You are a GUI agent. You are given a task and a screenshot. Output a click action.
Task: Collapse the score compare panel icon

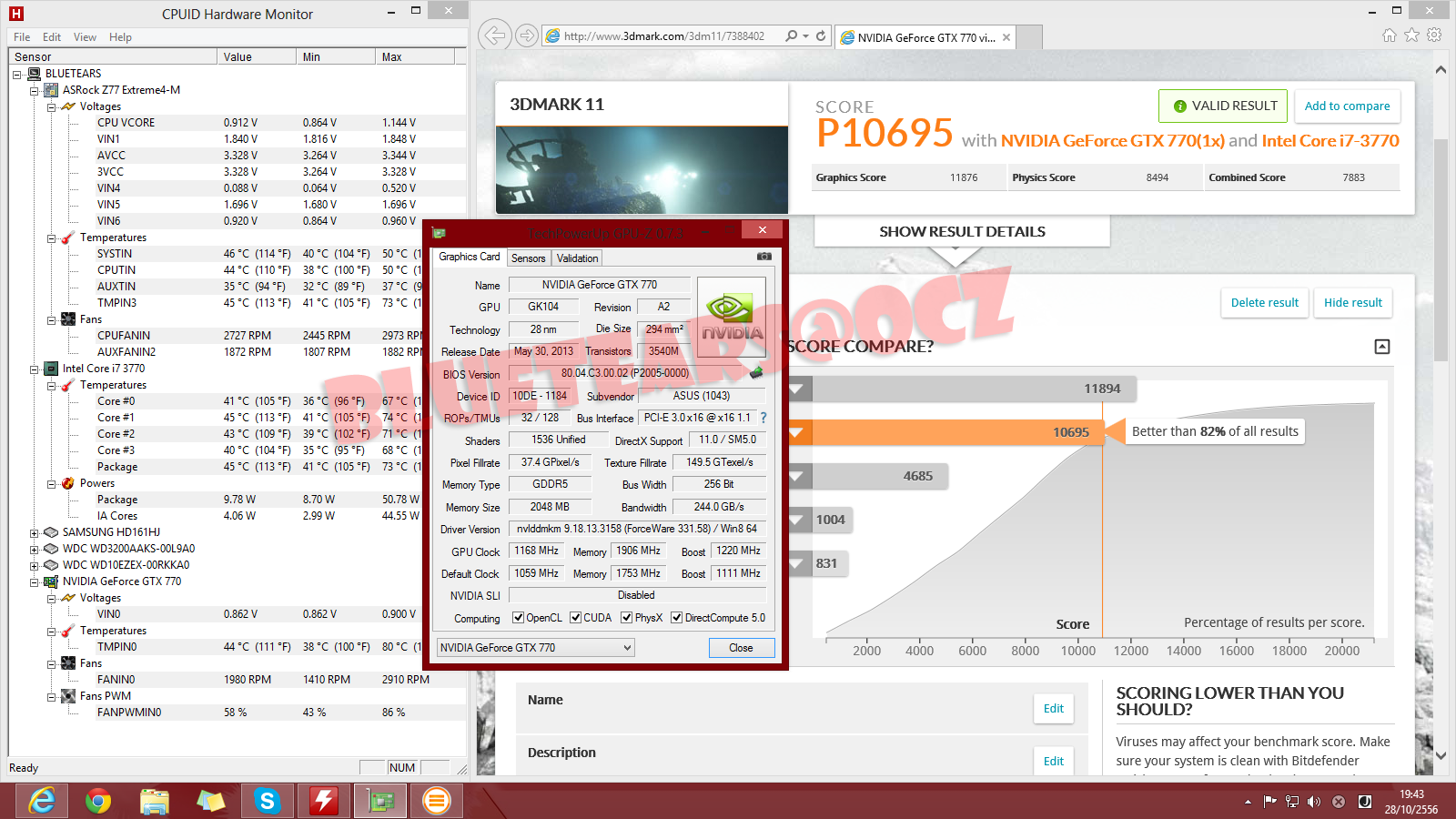(1382, 347)
